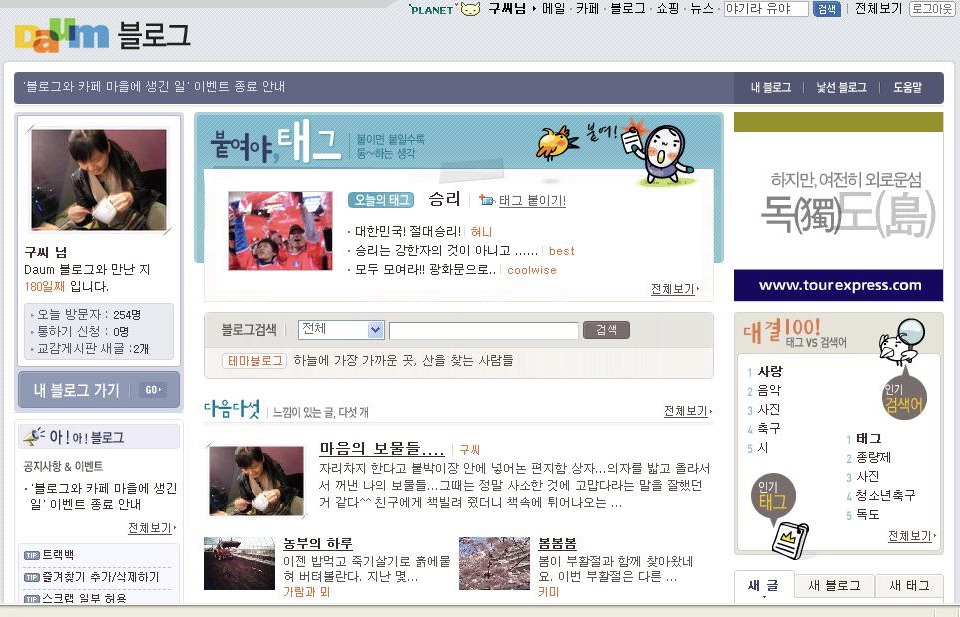Open the 모두 모여라!! 광화문으로.. post
Viewport: 960px width, 617px height.
[x=426, y=270]
